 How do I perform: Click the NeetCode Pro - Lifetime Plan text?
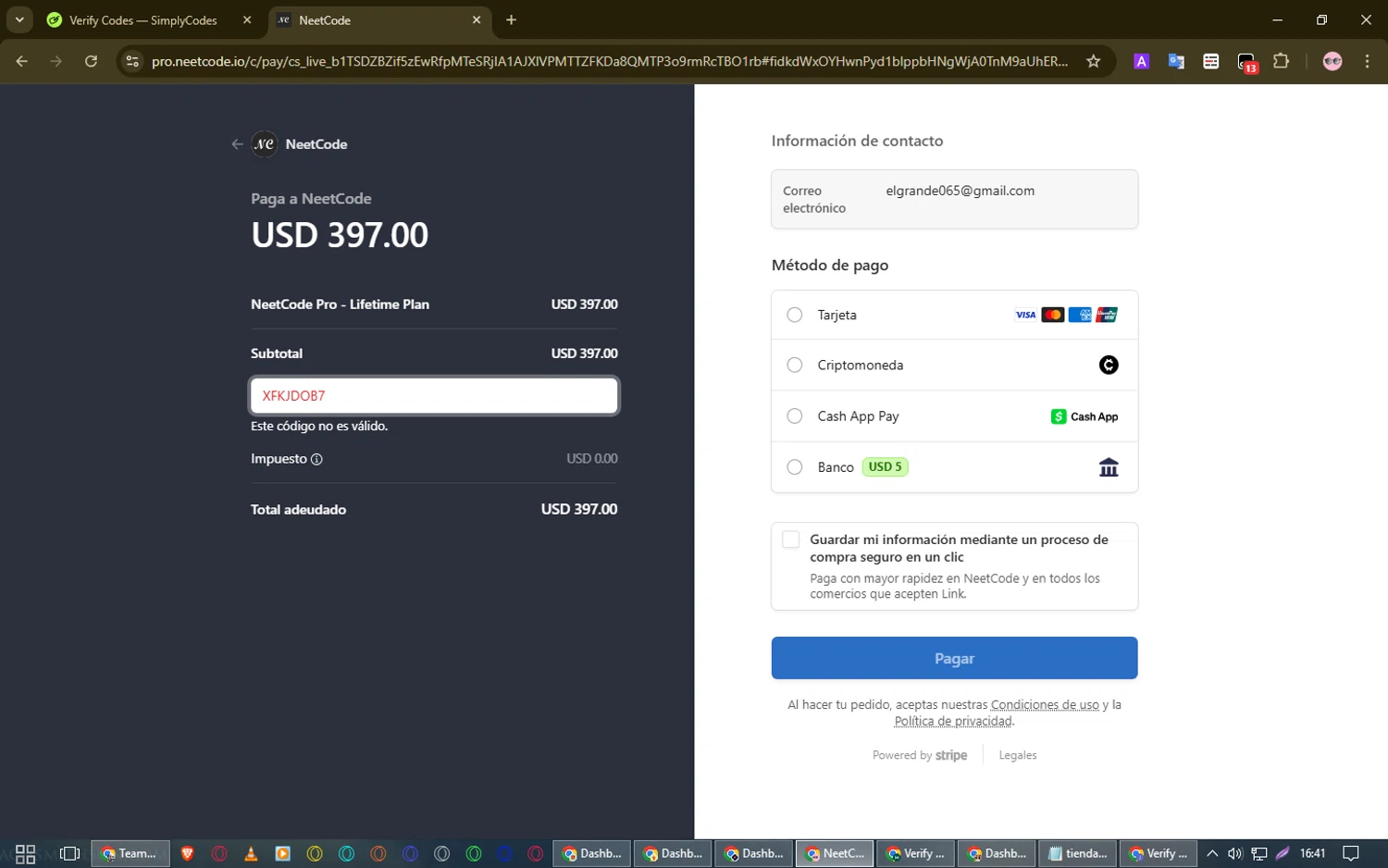pyautogui.click(x=340, y=304)
